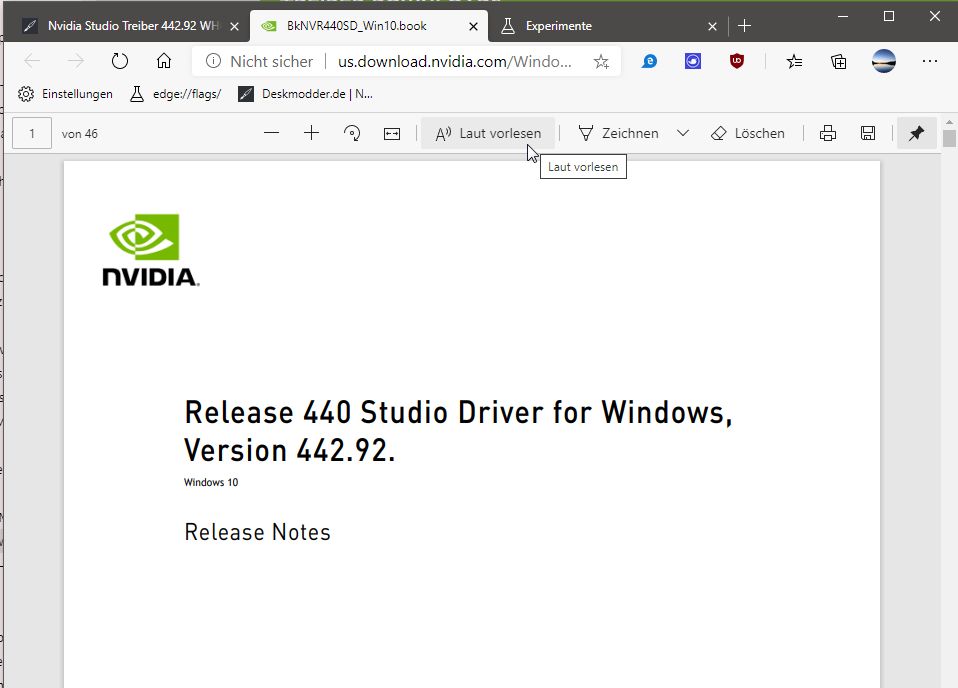Click the 'von 46' page count text
Viewport: 958px width, 688px height.
click(x=79, y=134)
